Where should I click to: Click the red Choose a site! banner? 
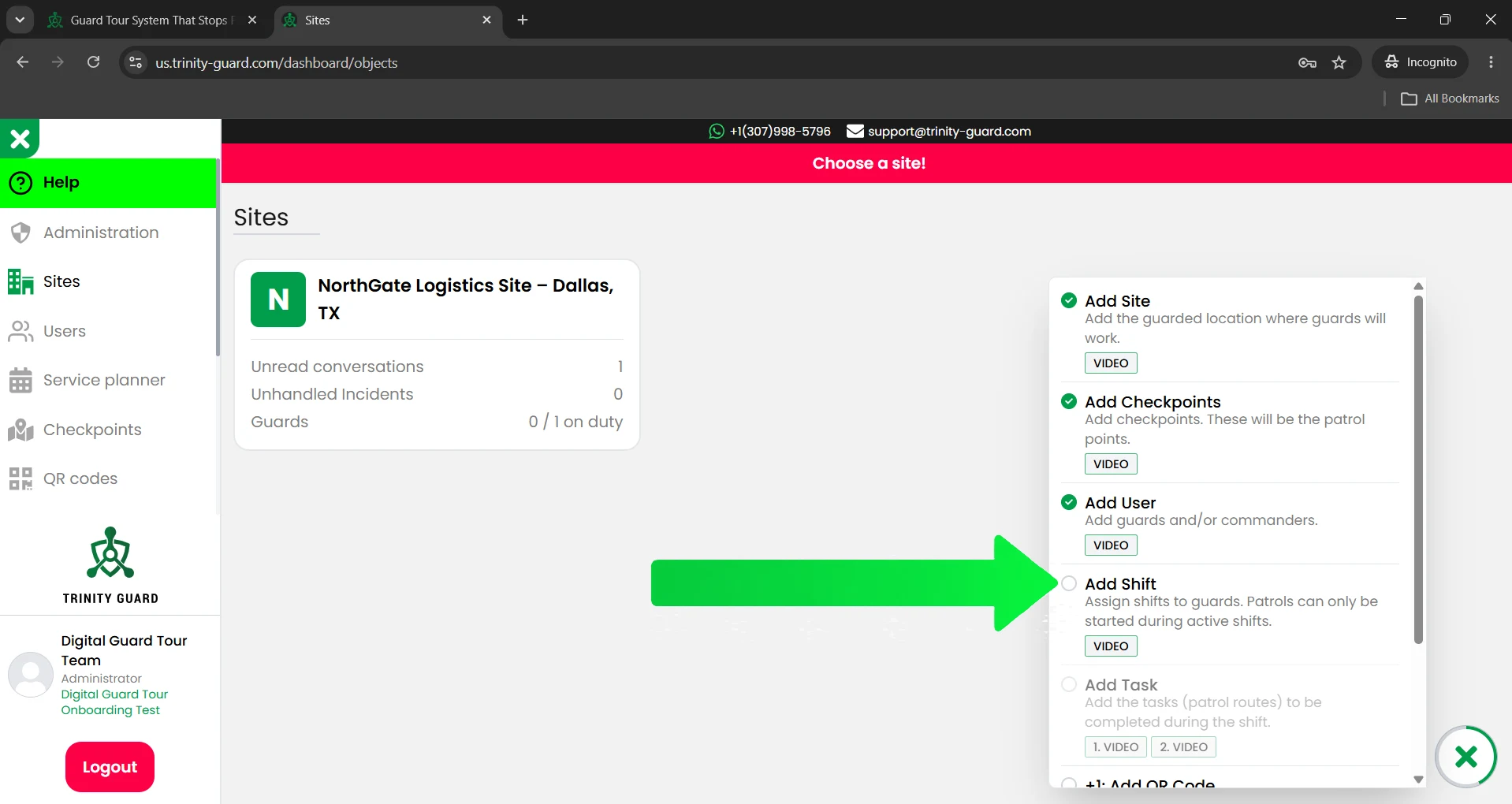click(866, 163)
